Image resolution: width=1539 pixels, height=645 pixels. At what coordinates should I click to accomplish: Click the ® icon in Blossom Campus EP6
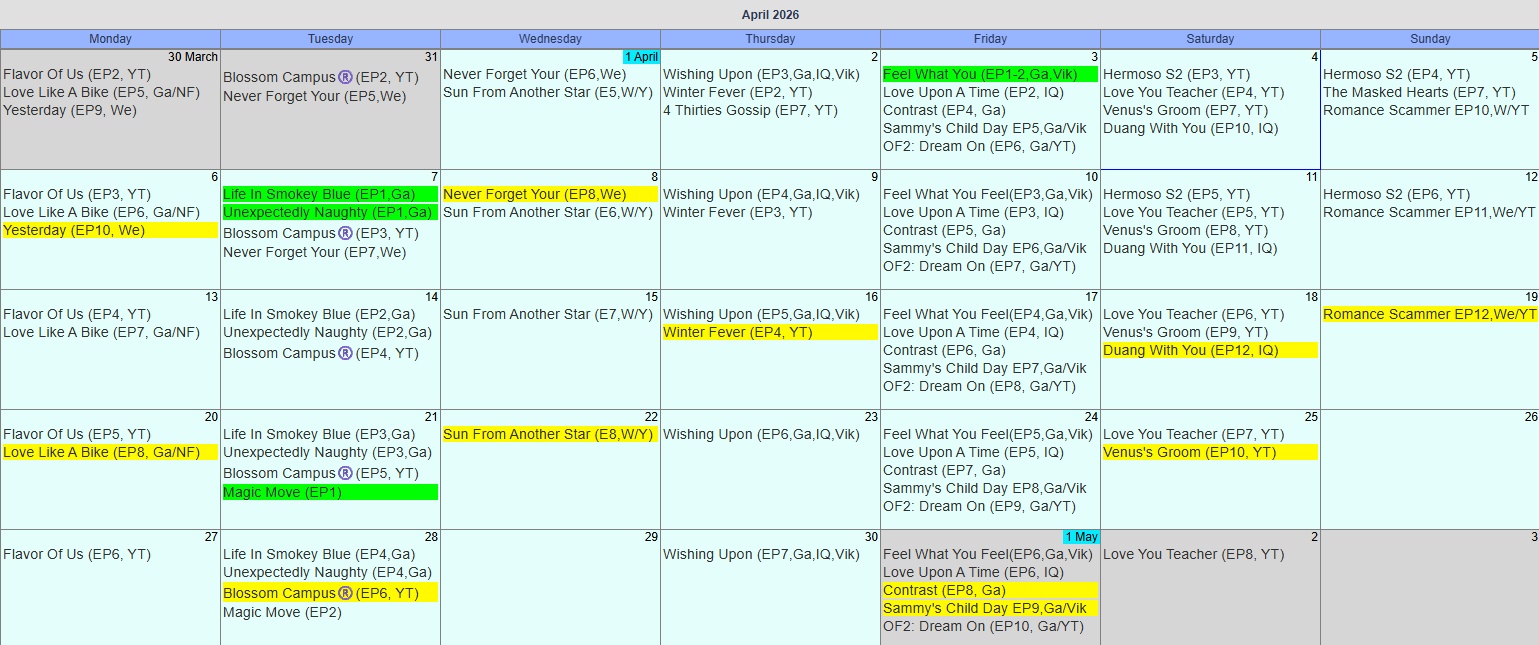pyautogui.click(x=345, y=593)
